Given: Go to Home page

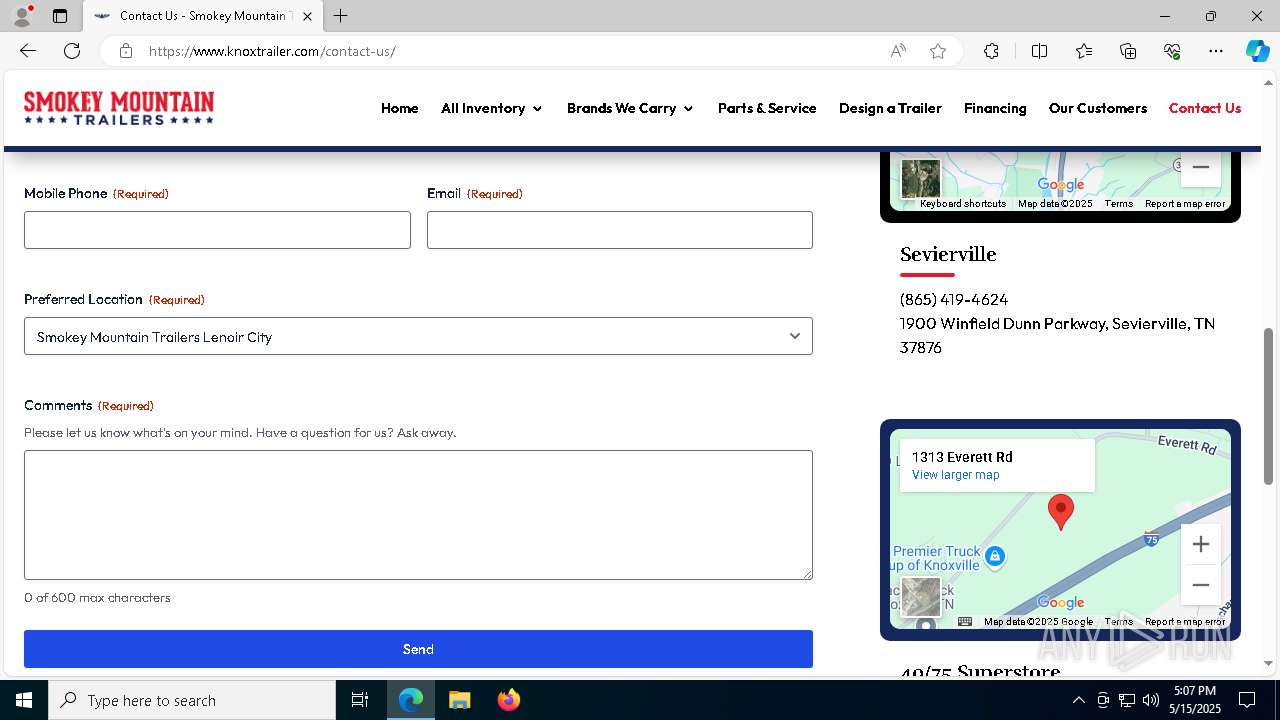Looking at the screenshot, I should (400, 108).
